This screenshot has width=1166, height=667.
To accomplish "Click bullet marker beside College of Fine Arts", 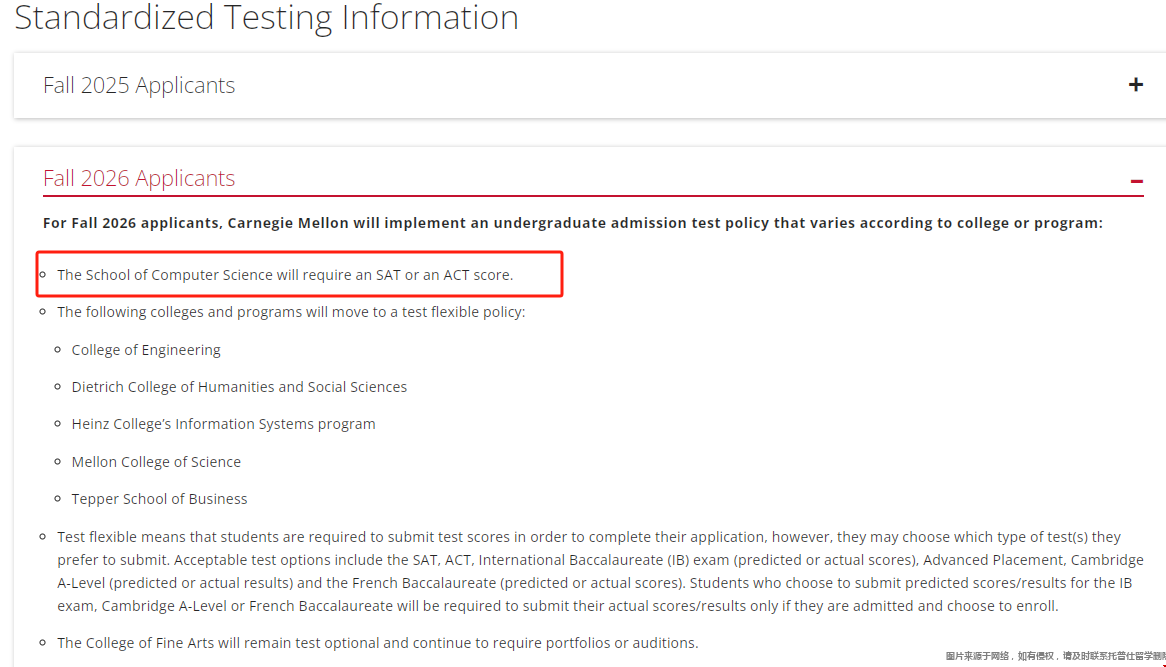I will tap(44, 643).
